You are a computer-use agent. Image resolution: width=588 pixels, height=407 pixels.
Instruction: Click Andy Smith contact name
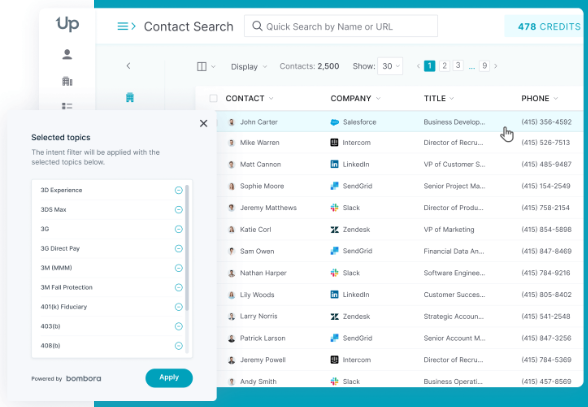coord(258,381)
